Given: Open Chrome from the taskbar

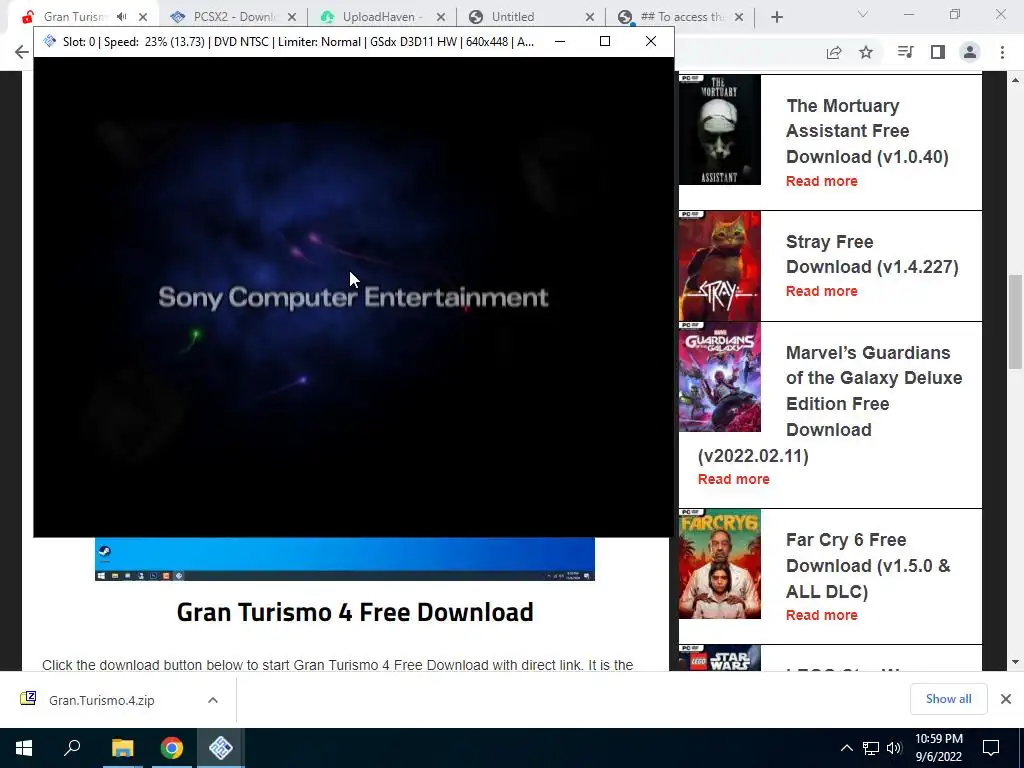Looking at the screenshot, I should tap(171, 748).
